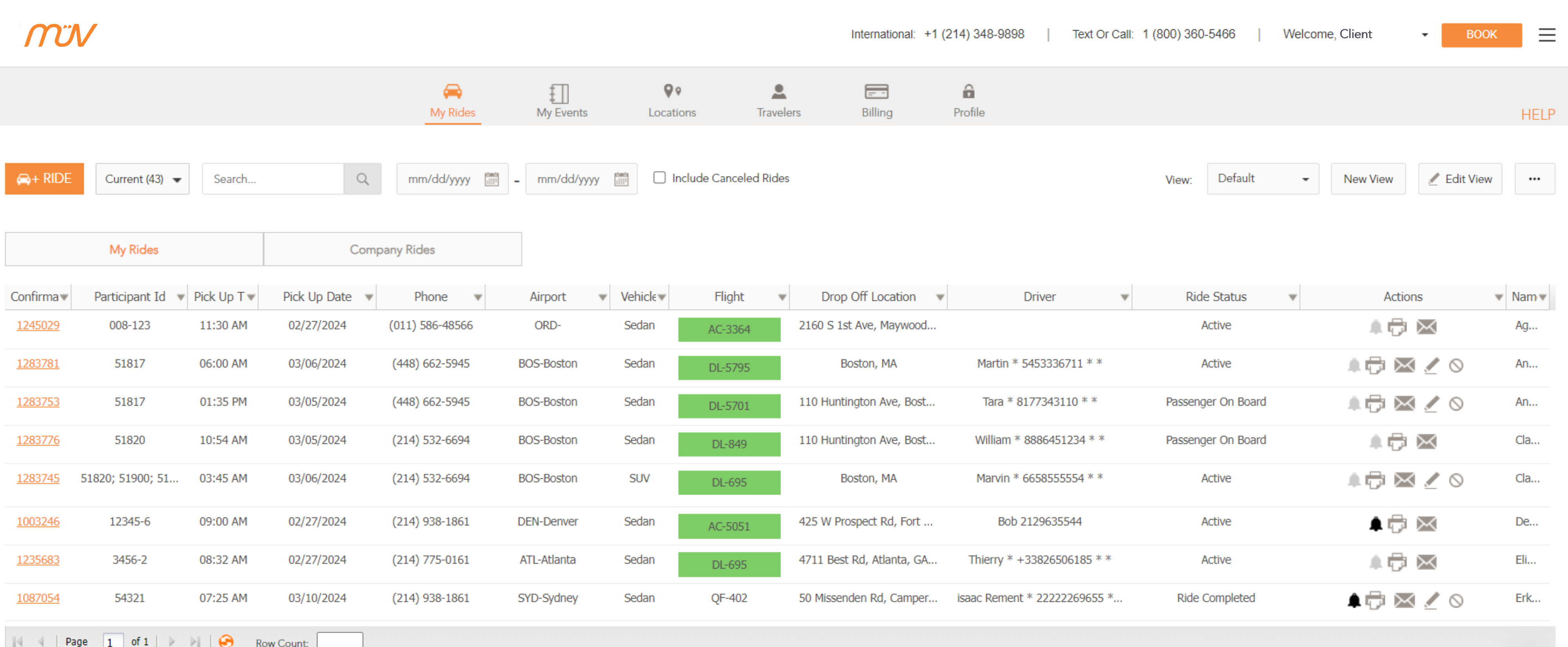Click the orange BOOK button
Image resolution: width=1568 pixels, height=647 pixels.
[1481, 35]
